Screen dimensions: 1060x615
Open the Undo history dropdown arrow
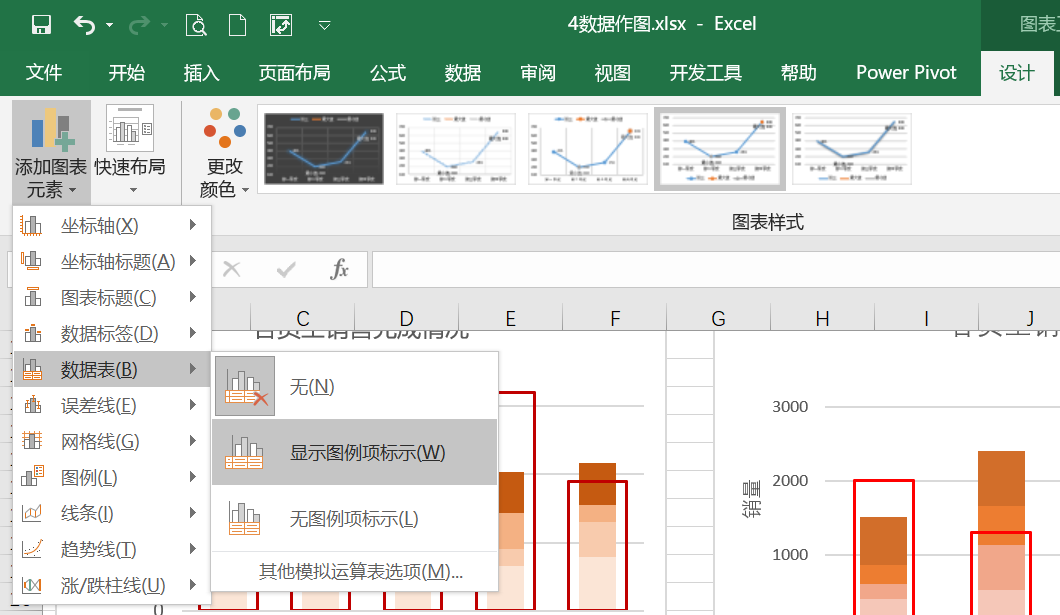click(110, 26)
